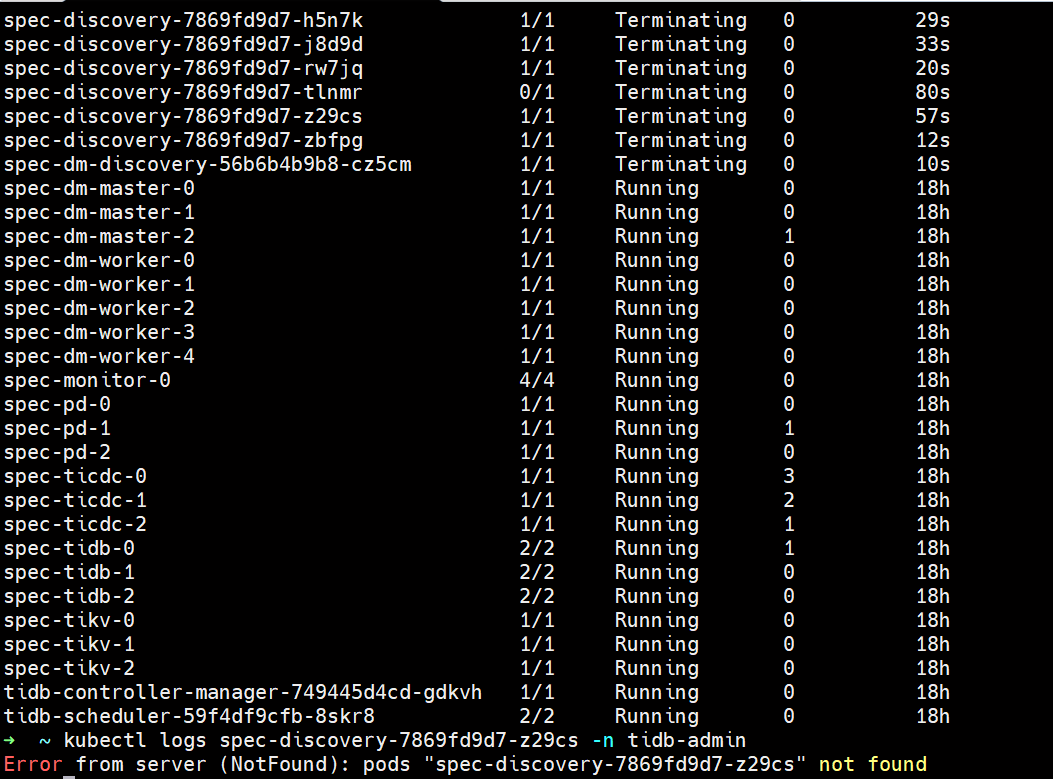The width and height of the screenshot is (1053, 779).
Task: Select spec-dm-worker-0 pod name
Action: point(99,261)
